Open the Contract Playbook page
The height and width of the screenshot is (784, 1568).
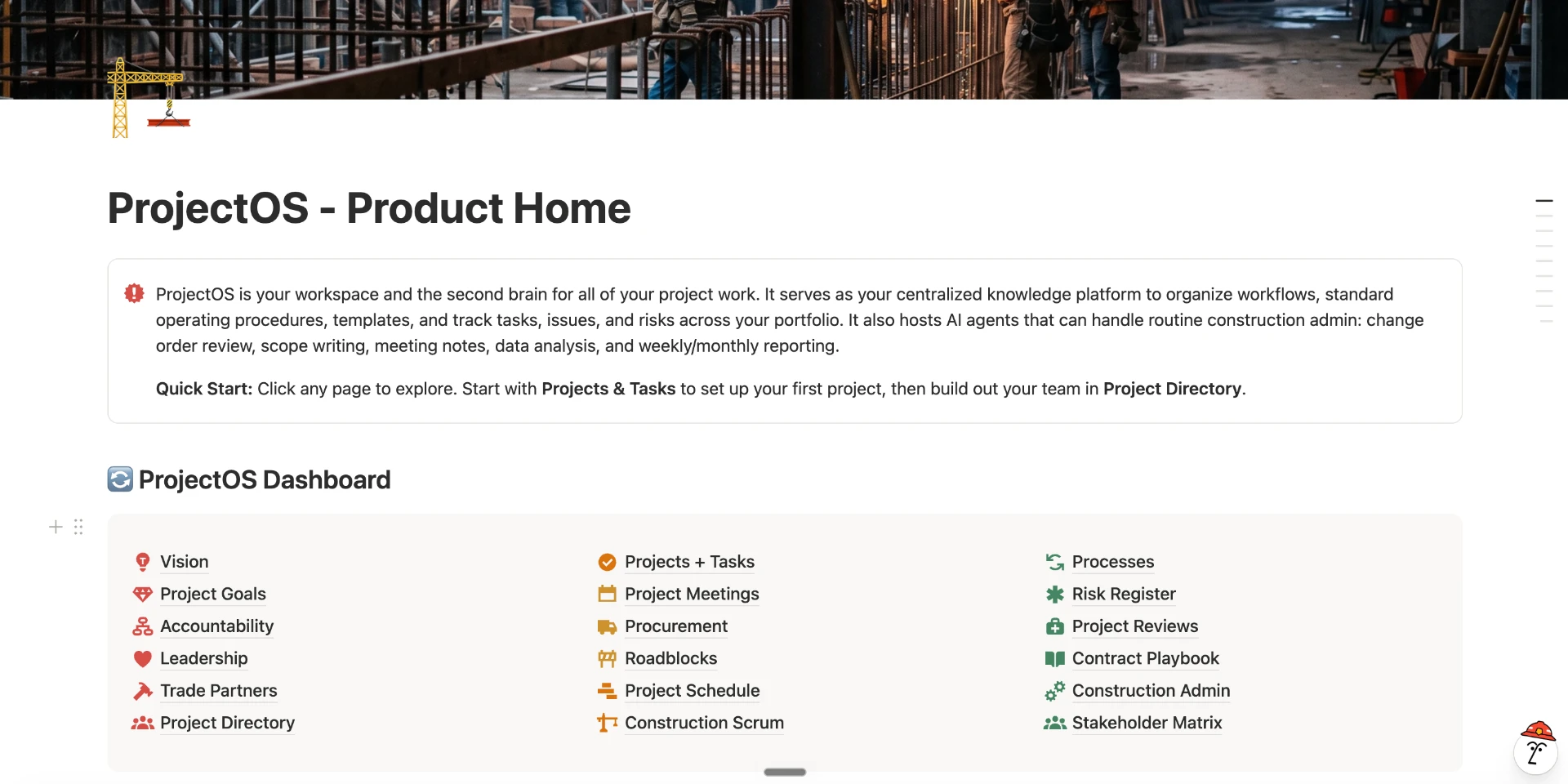click(1145, 658)
